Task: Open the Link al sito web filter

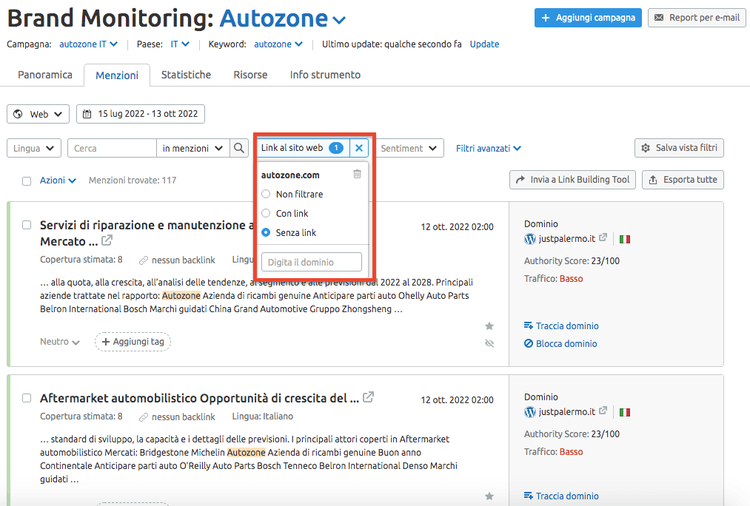Action: coord(303,148)
